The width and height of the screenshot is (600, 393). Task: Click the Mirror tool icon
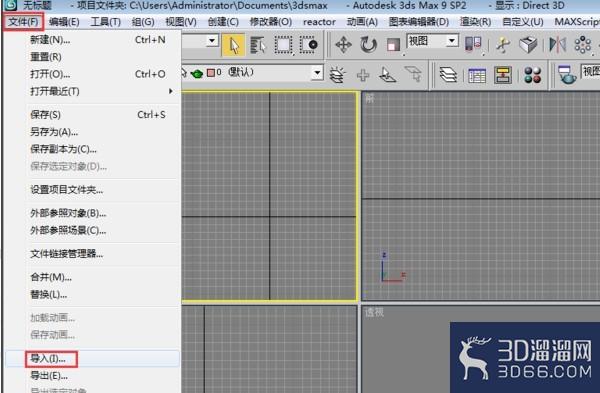pyautogui.click(x=558, y=45)
